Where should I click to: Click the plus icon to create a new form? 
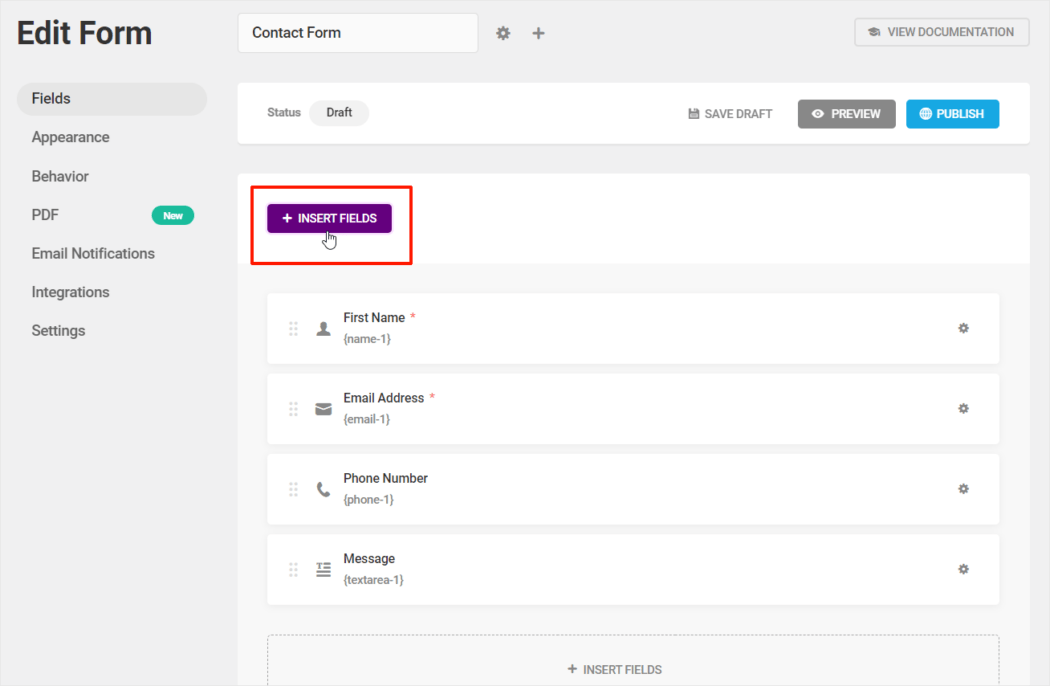[538, 32]
